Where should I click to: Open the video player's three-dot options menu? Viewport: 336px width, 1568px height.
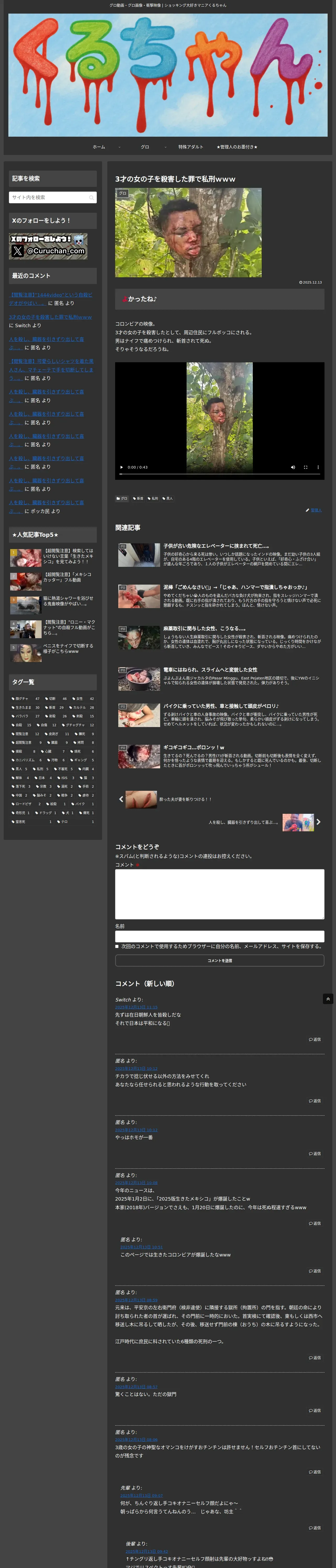tap(318, 468)
